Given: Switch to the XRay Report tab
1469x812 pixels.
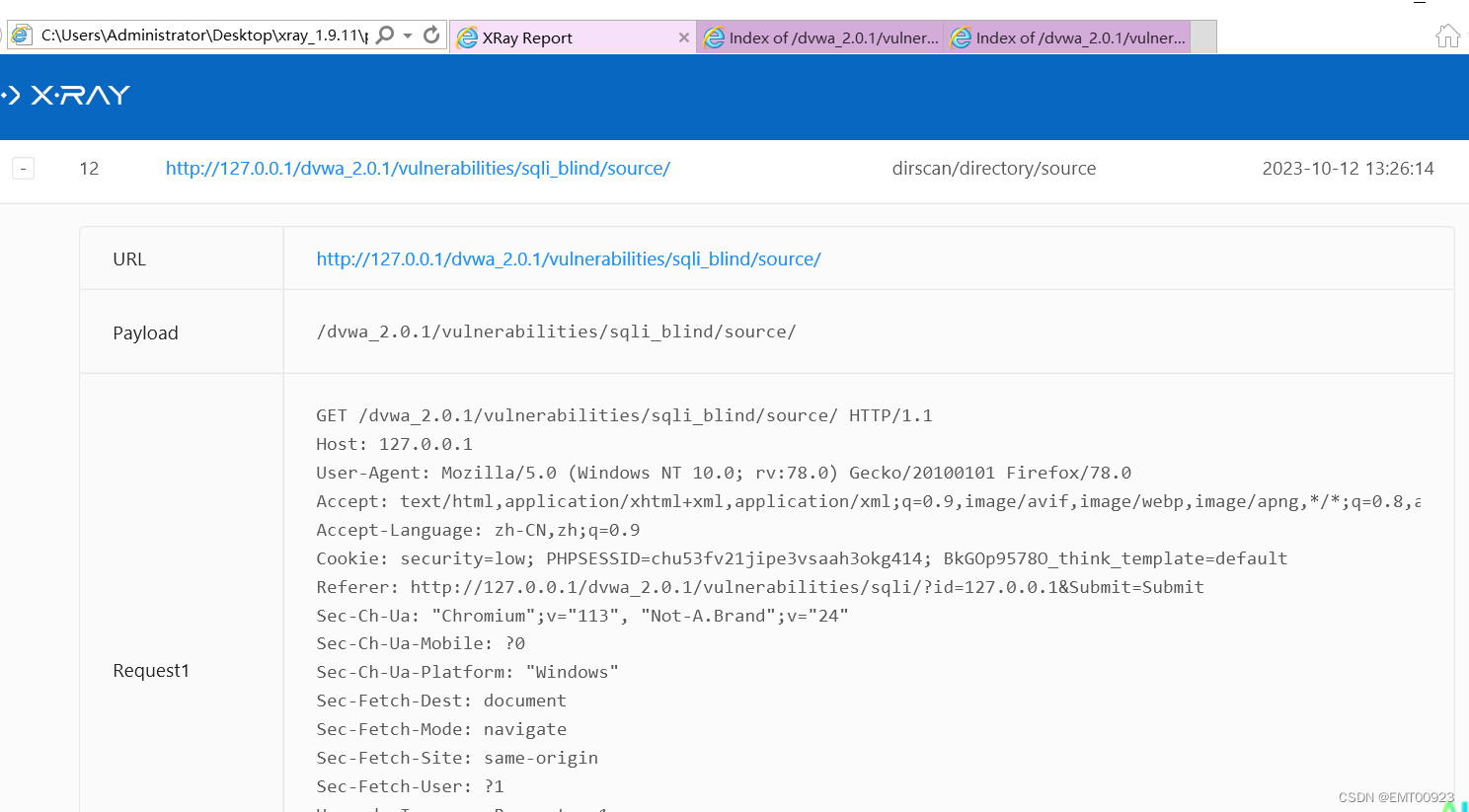Looking at the screenshot, I should pos(573,37).
